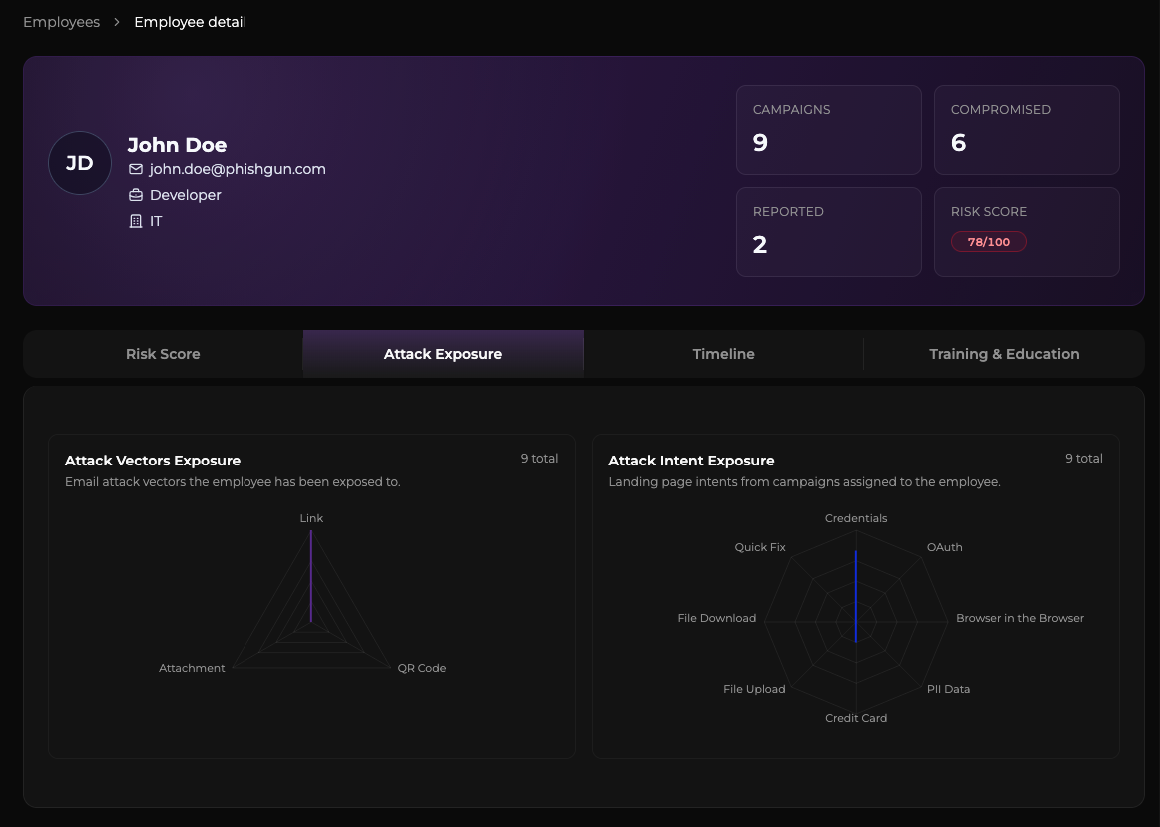Open the Training & Education tab
Viewport: 1160px width, 827px height.
pyautogui.click(x=1004, y=354)
